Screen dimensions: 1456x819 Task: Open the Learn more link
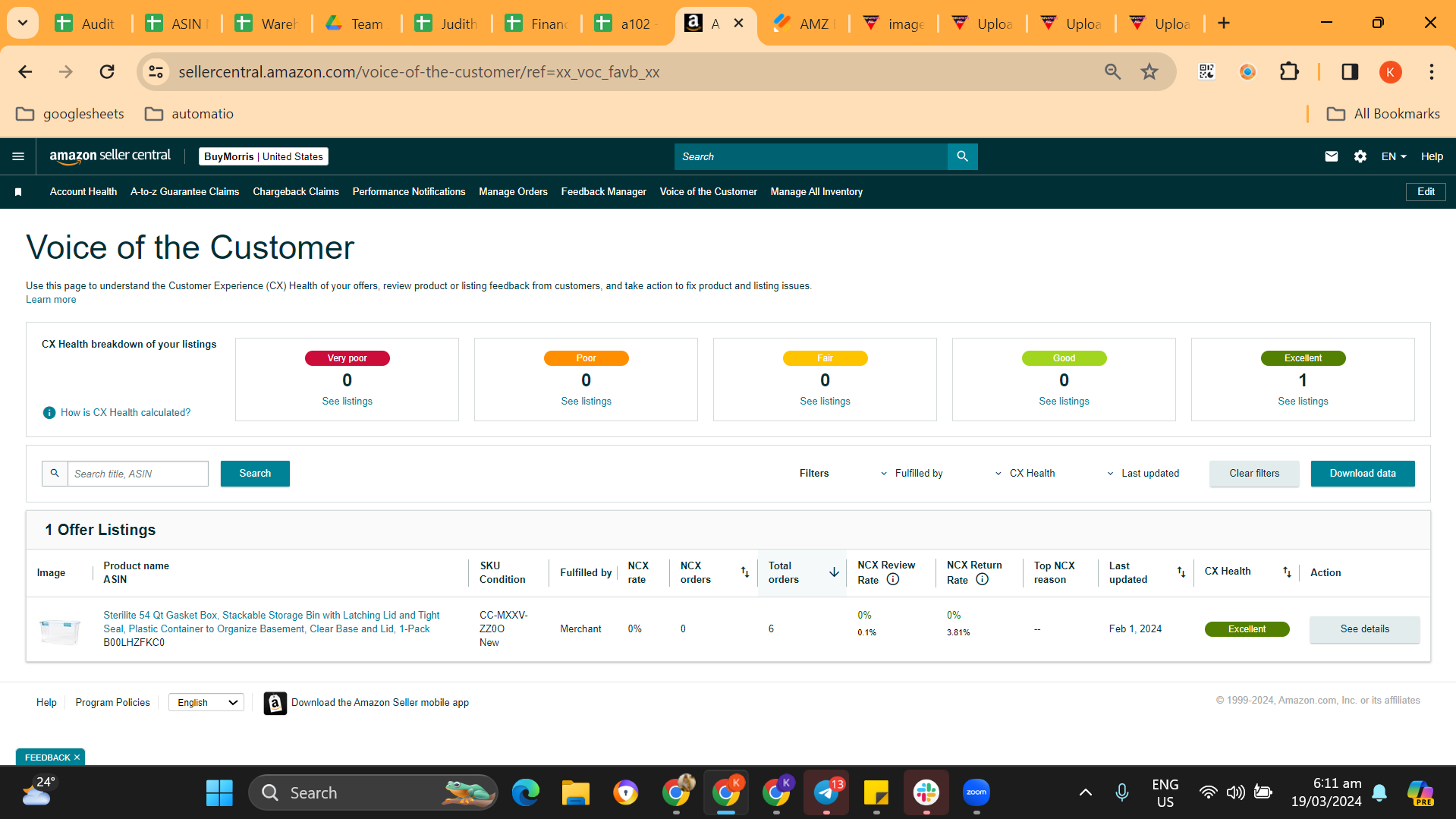point(51,300)
